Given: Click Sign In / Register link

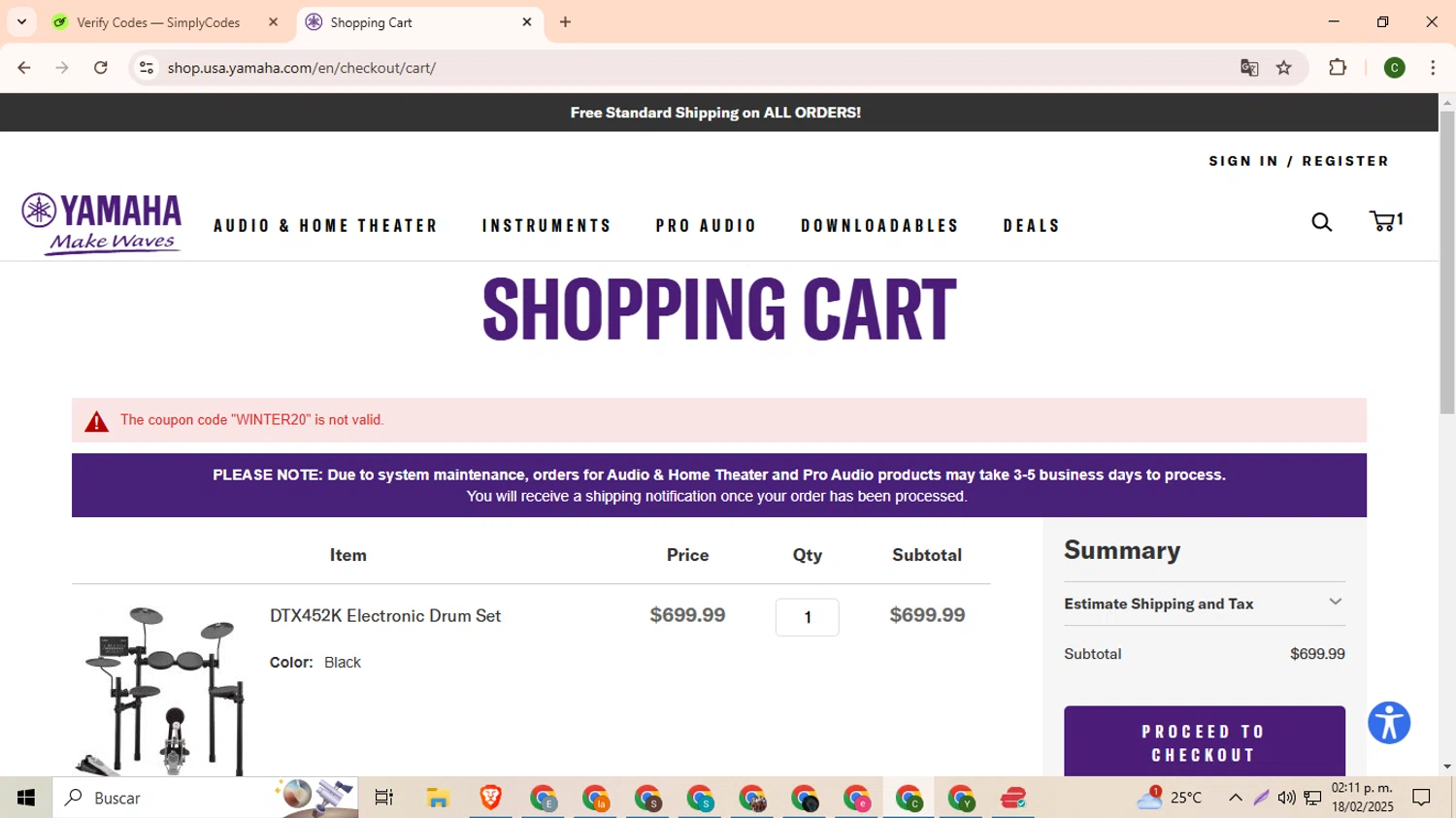Looking at the screenshot, I should tap(1299, 161).
